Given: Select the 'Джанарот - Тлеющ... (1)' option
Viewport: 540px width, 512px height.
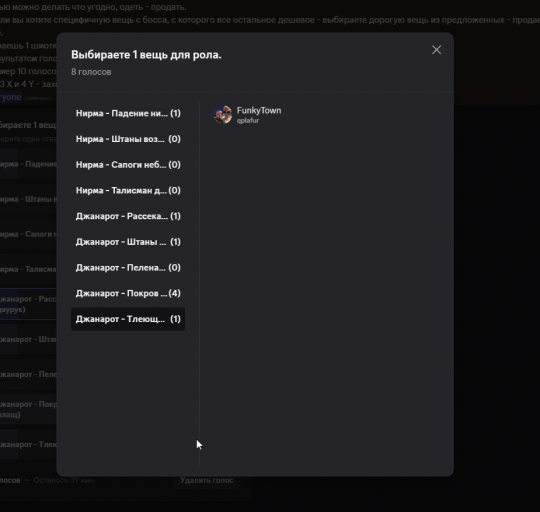Looking at the screenshot, I should pos(128,319).
